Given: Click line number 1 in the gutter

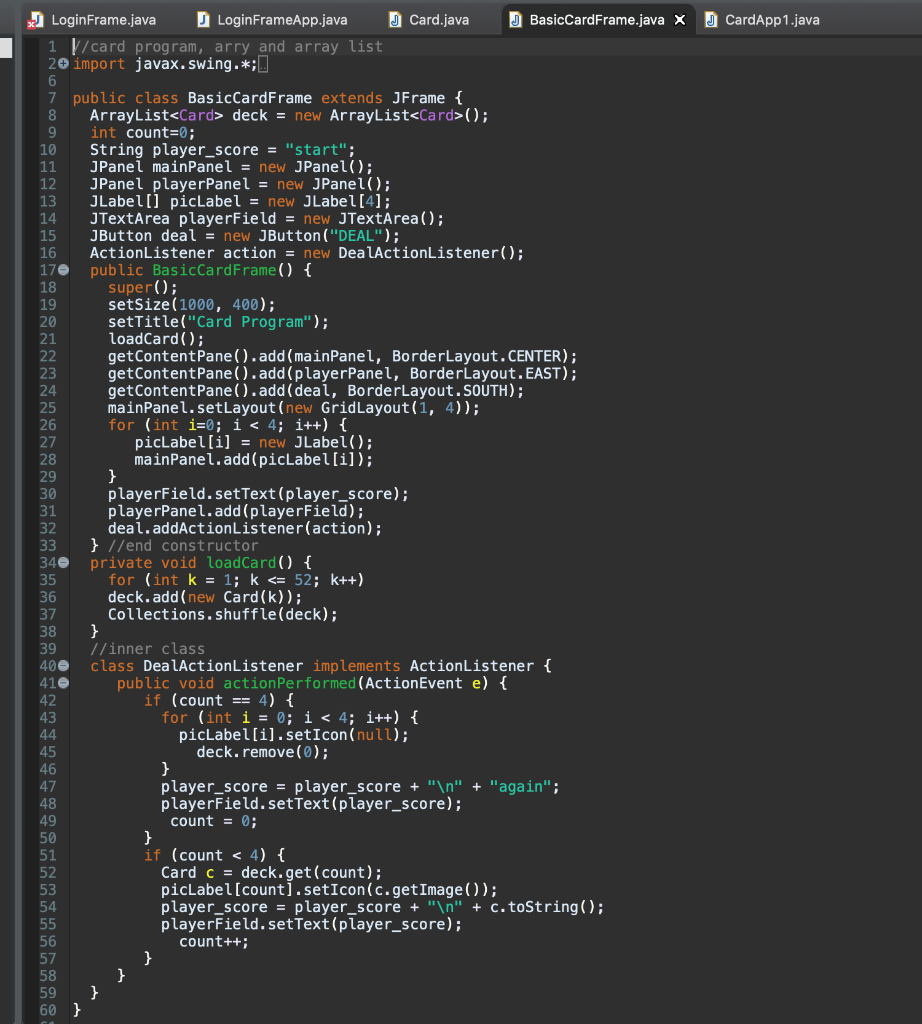Looking at the screenshot, I should click(52, 46).
